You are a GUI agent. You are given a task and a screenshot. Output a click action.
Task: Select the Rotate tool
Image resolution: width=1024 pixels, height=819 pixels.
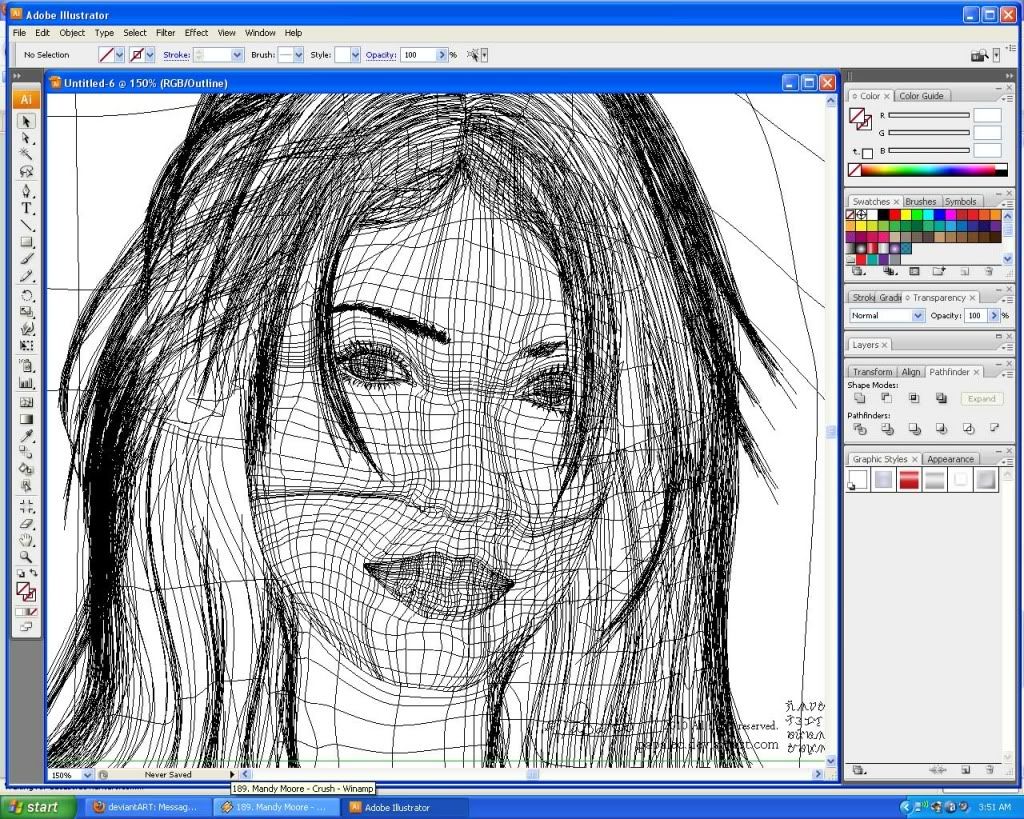[x=26, y=295]
